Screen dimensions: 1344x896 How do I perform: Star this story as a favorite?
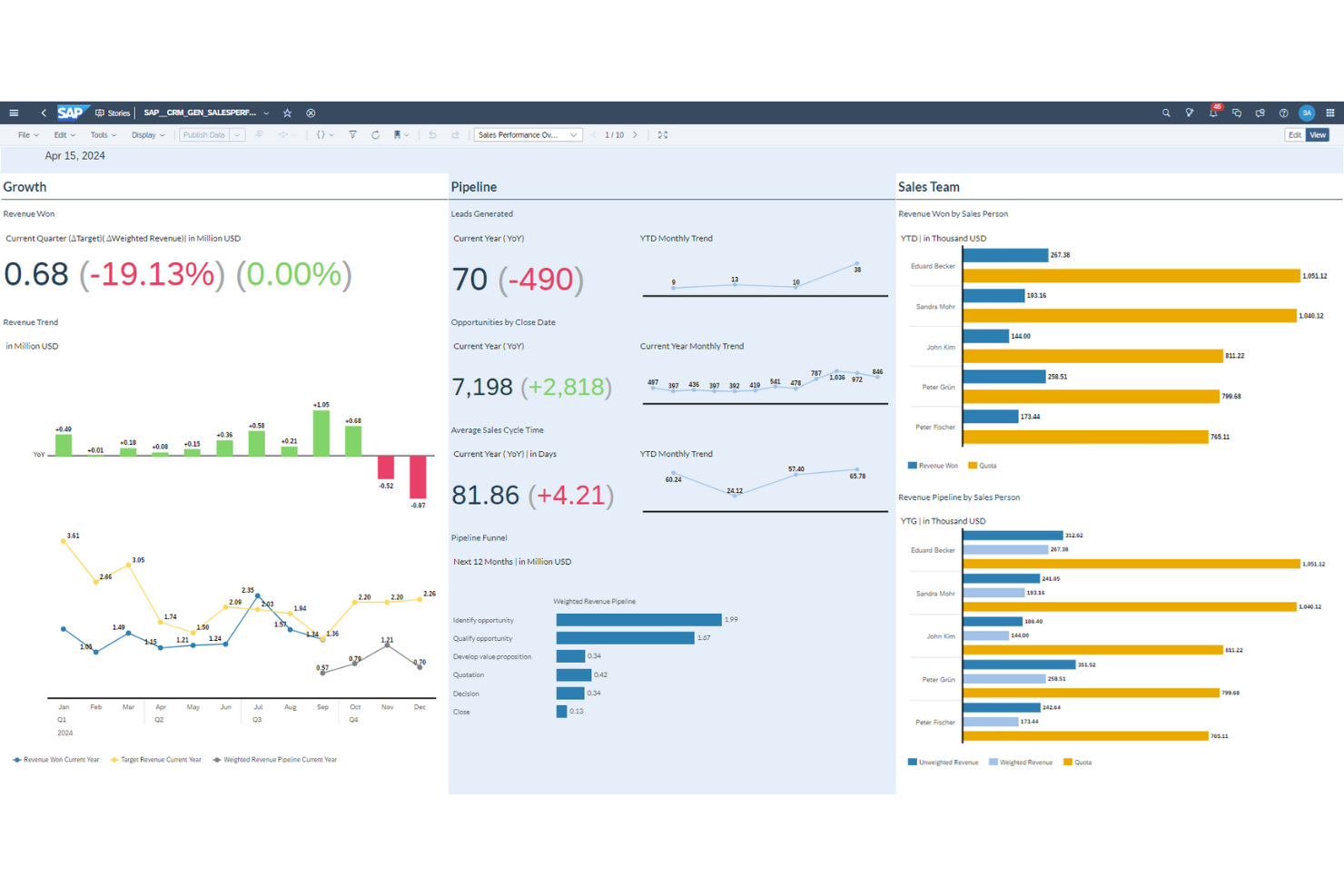pos(288,113)
